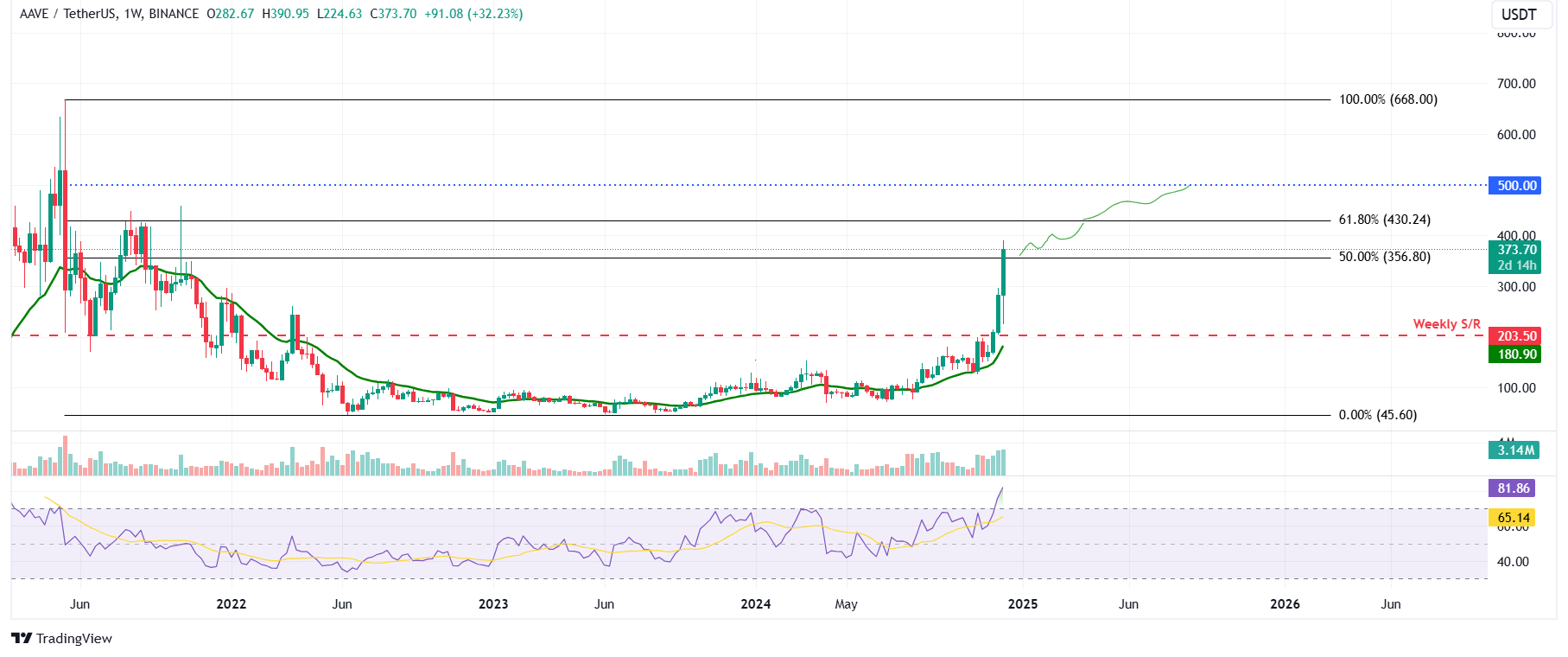The width and height of the screenshot is (1568, 657).
Task: Select the 100.00% (668.00) Fibonacci label
Action: pyautogui.click(x=1388, y=99)
